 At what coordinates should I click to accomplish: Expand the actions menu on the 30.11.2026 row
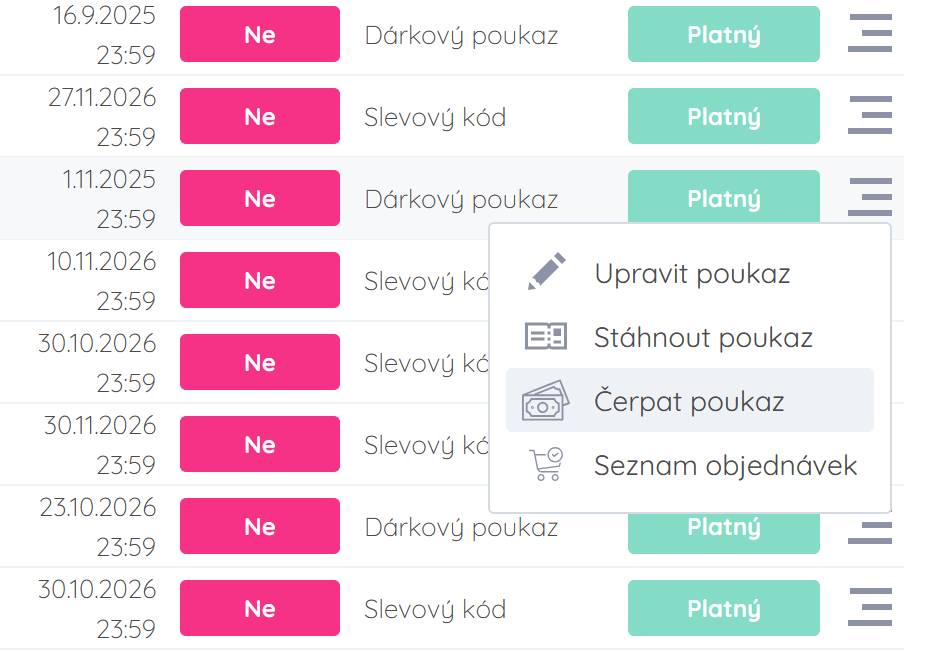coord(869,443)
